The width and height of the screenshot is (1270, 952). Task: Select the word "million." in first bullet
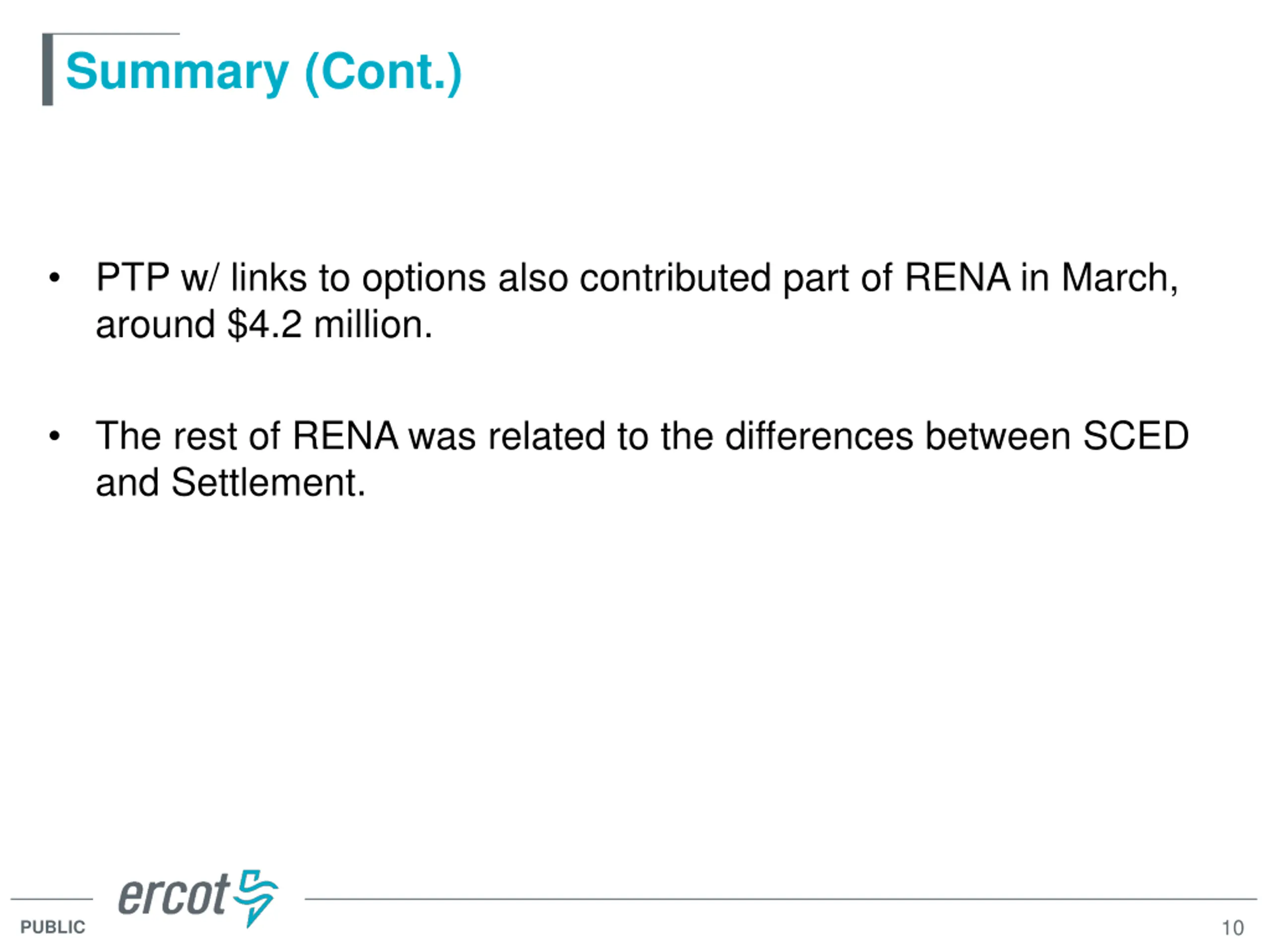[x=373, y=325]
